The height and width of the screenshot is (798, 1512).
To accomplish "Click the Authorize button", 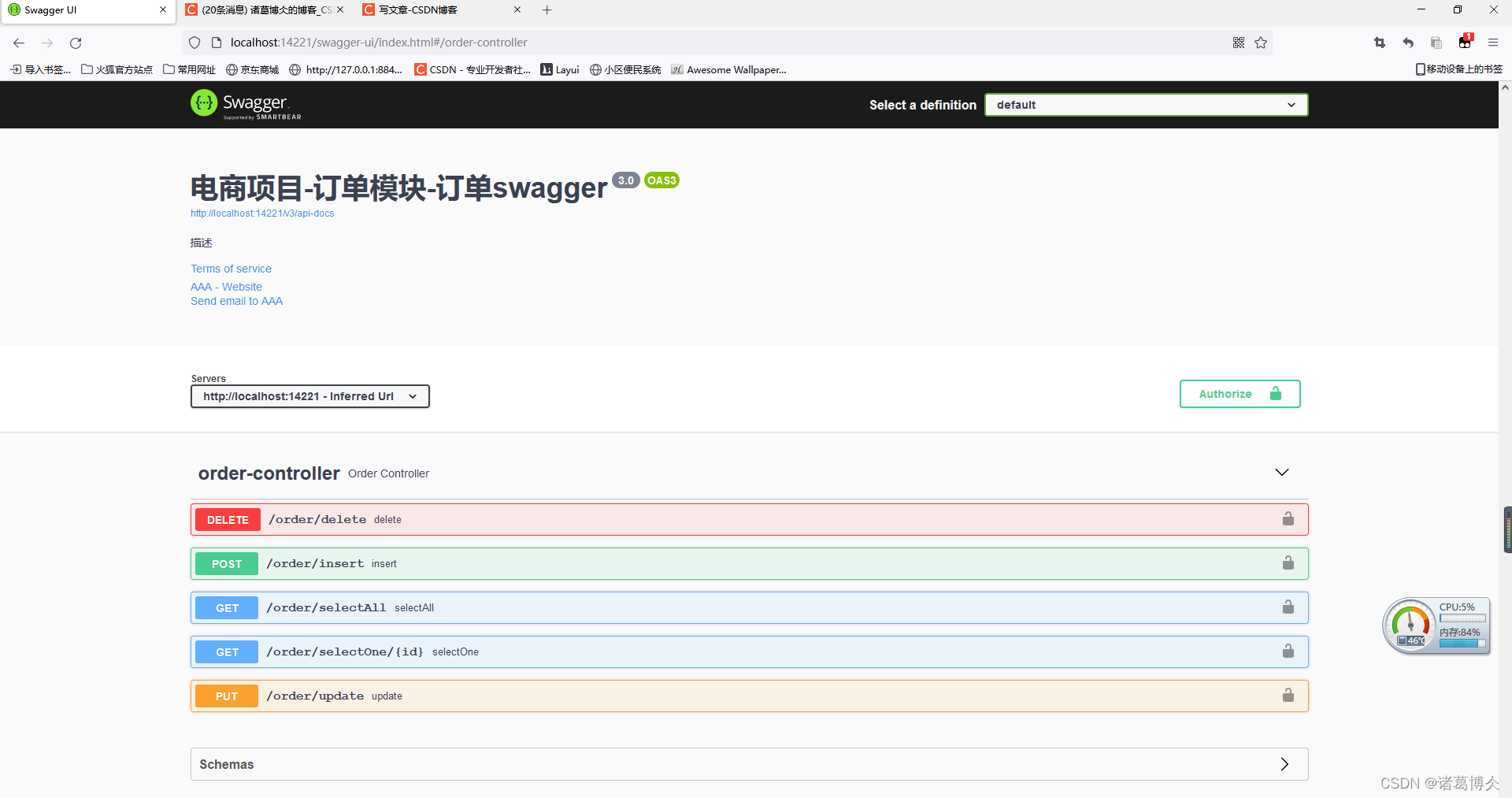I will coord(1240,394).
